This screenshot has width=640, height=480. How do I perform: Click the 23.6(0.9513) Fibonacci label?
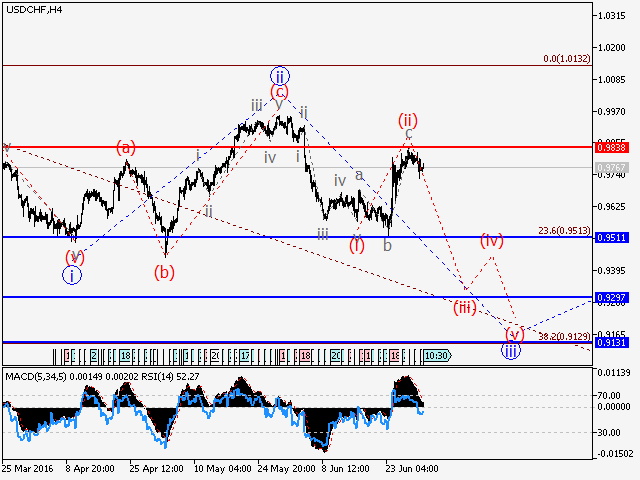[x=564, y=231]
